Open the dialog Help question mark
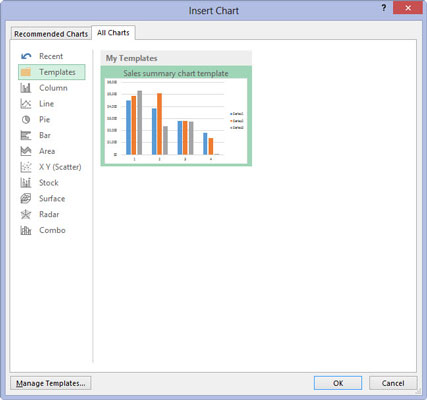This screenshot has height=400, width=427. coord(384,8)
